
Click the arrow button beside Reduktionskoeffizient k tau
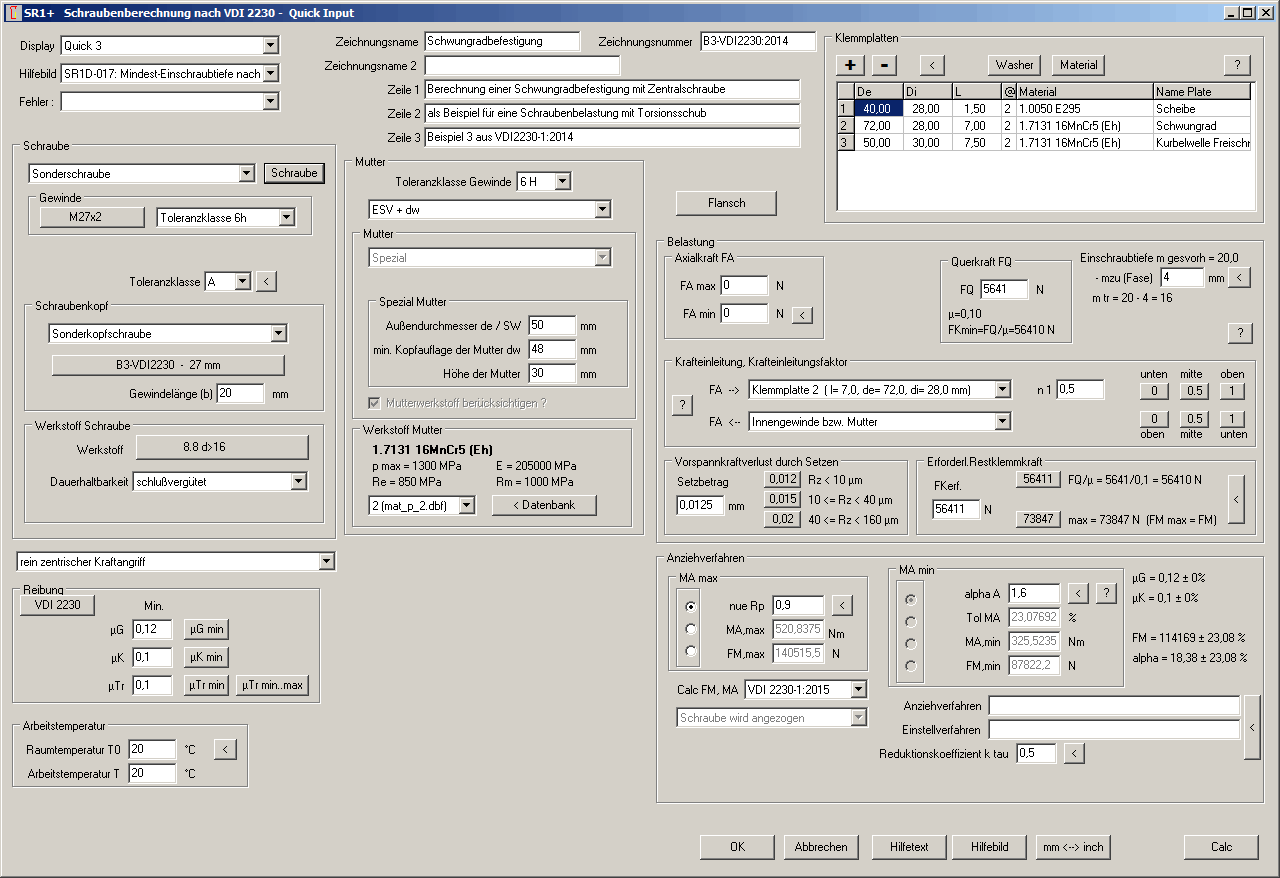[1073, 753]
